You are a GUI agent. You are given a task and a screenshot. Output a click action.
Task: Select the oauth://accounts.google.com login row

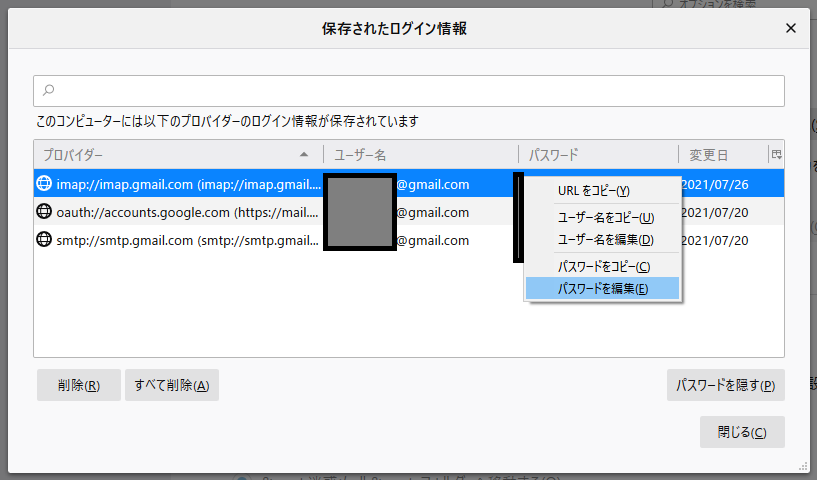[409, 212]
